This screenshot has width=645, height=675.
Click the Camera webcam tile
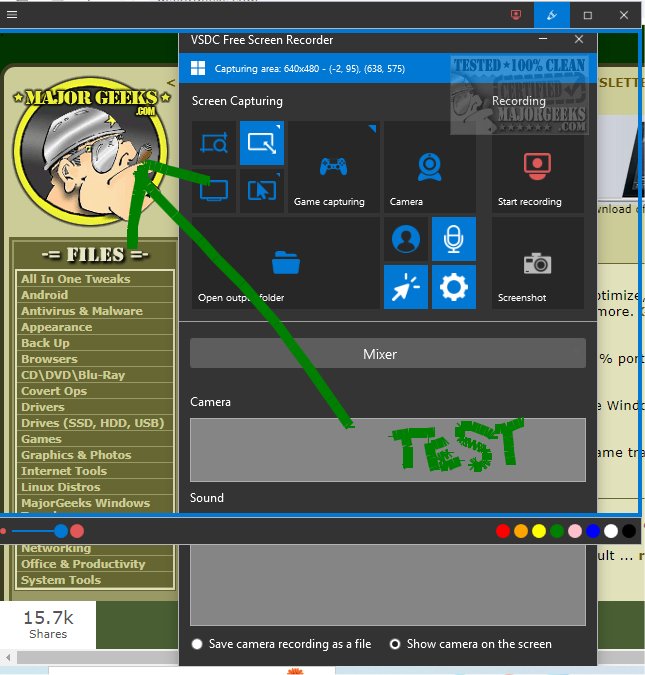[x=430, y=167]
